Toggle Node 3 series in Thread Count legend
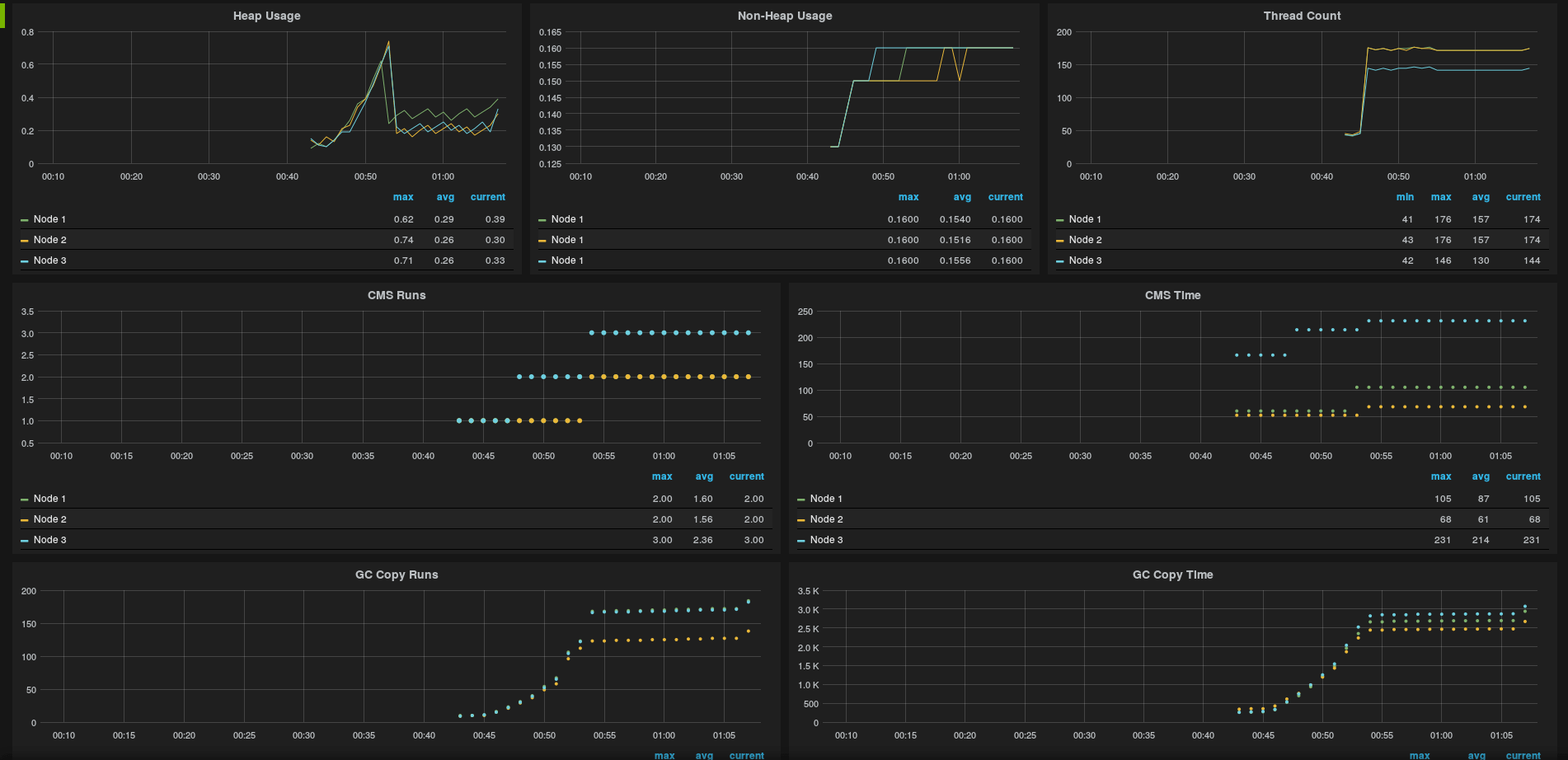This screenshot has height=760, width=1568. pos(1085,260)
